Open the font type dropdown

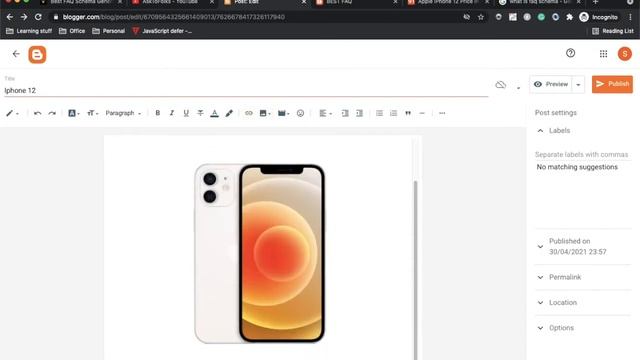pos(73,113)
